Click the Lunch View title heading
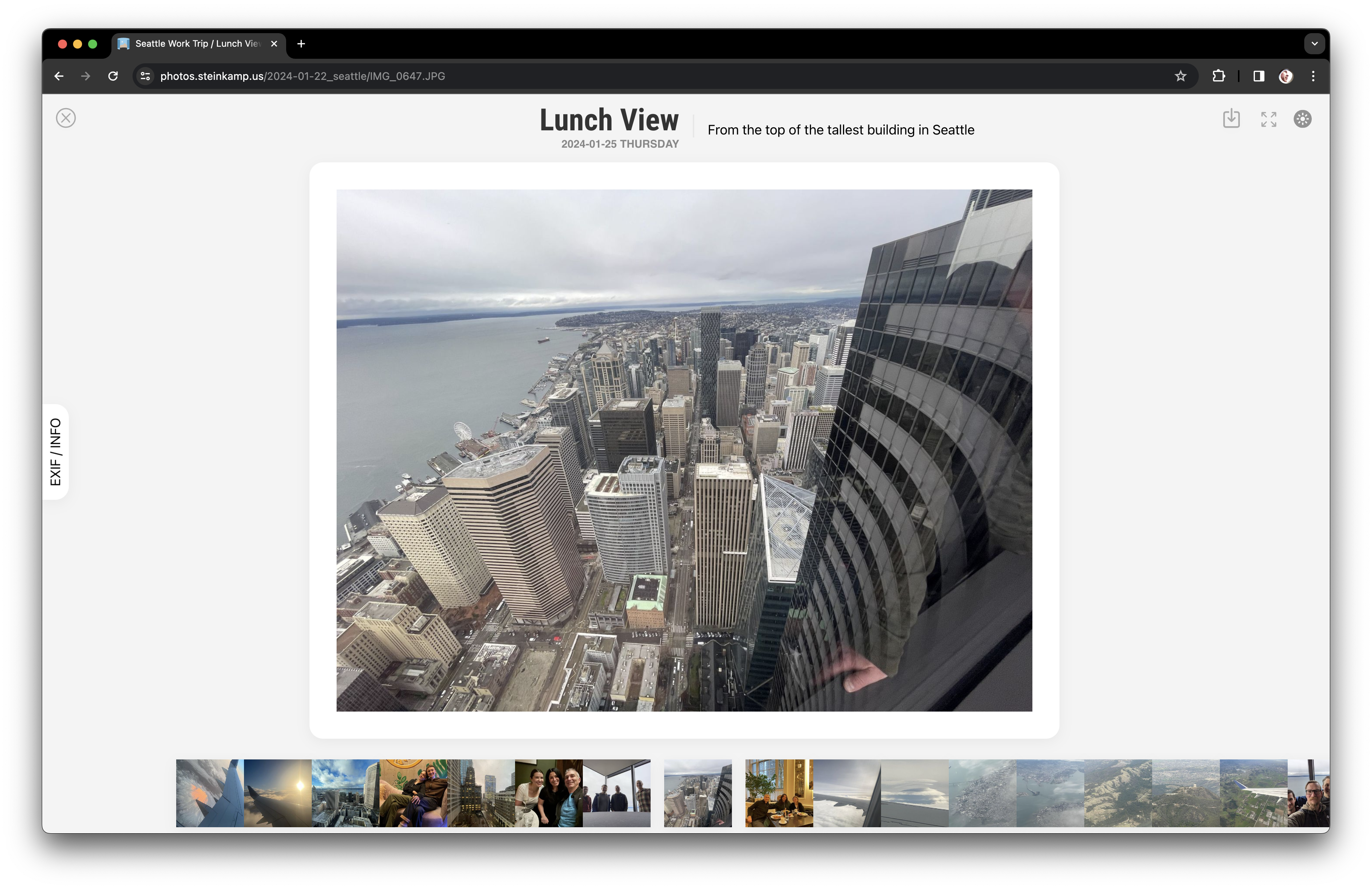Image resolution: width=1372 pixels, height=889 pixels. [x=609, y=120]
